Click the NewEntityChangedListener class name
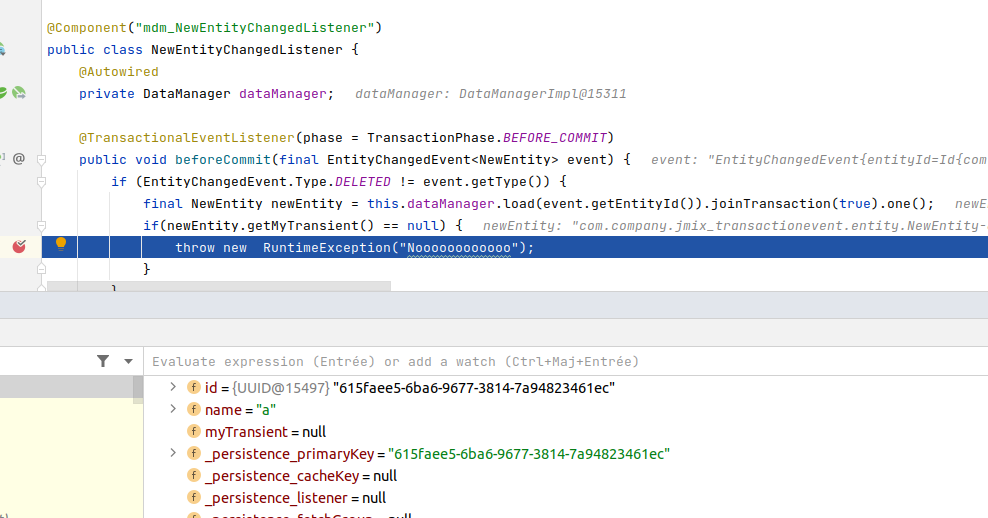Screen dimensions: 988x518 pos(246,50)
